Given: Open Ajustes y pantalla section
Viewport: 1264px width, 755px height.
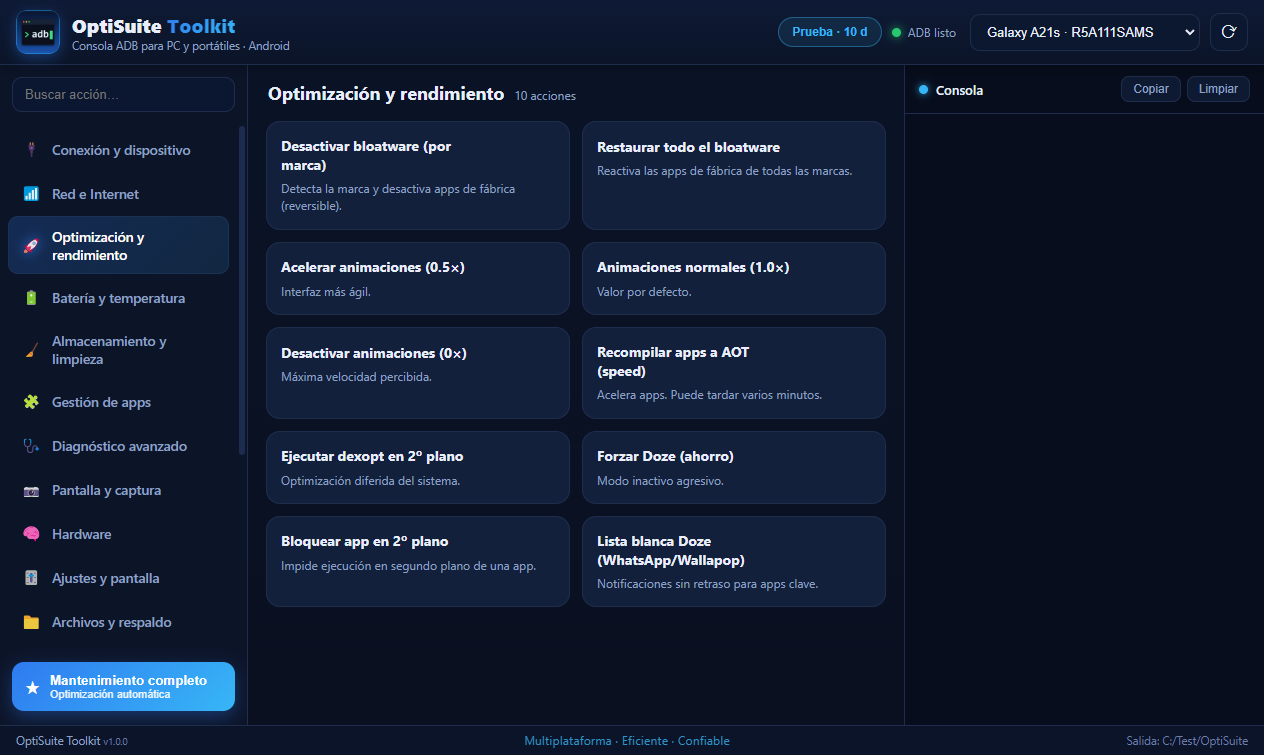Looking at the screenshot, I should tap(118, 578).
